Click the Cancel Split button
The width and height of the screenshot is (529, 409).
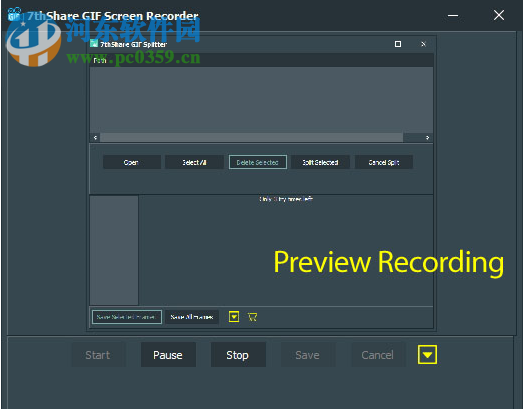(384, 162)
